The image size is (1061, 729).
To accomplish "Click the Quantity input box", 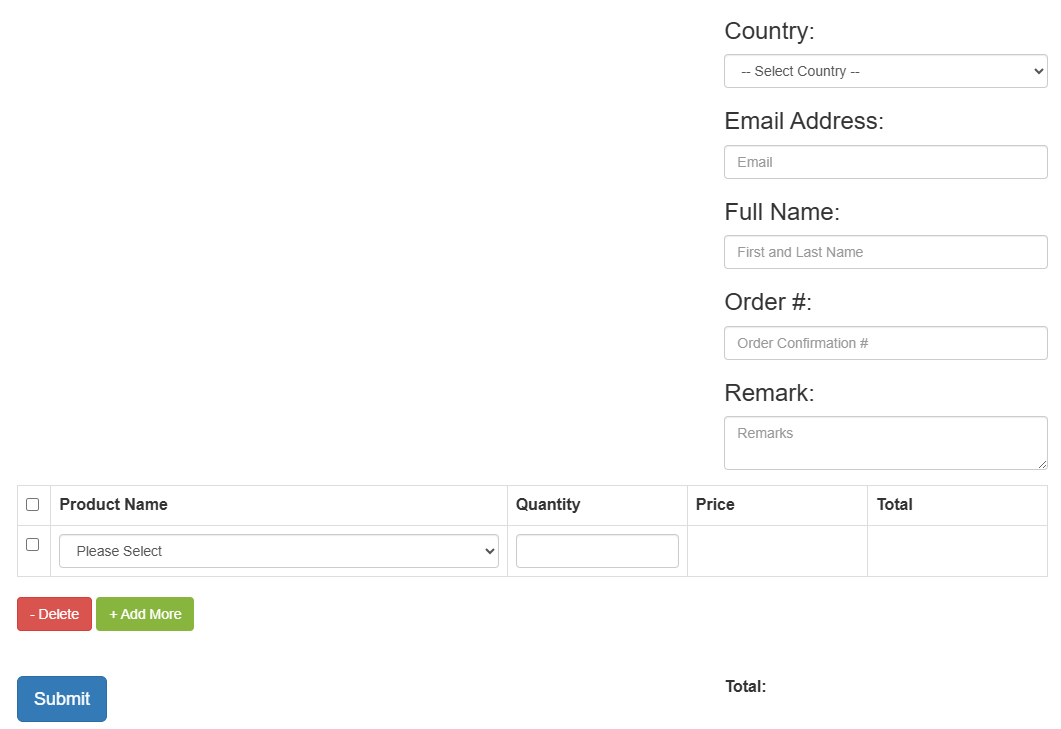I will click(597, 551).
